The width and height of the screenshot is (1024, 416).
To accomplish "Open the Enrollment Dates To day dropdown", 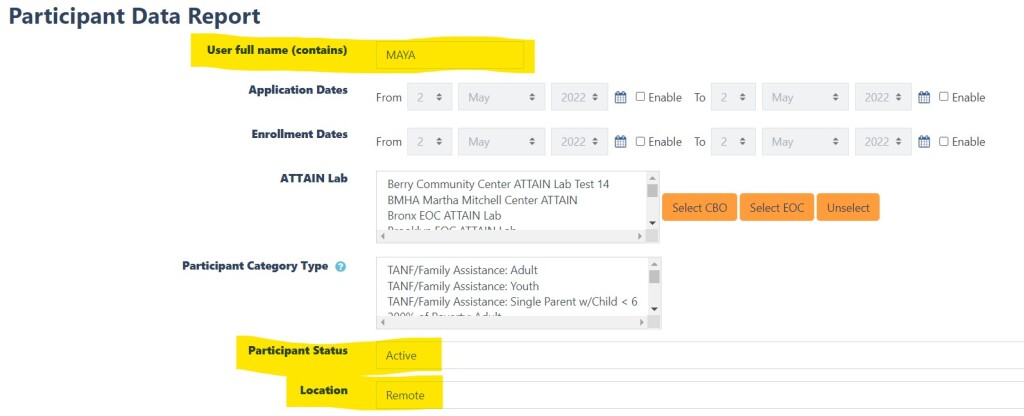I will [735, 142].
